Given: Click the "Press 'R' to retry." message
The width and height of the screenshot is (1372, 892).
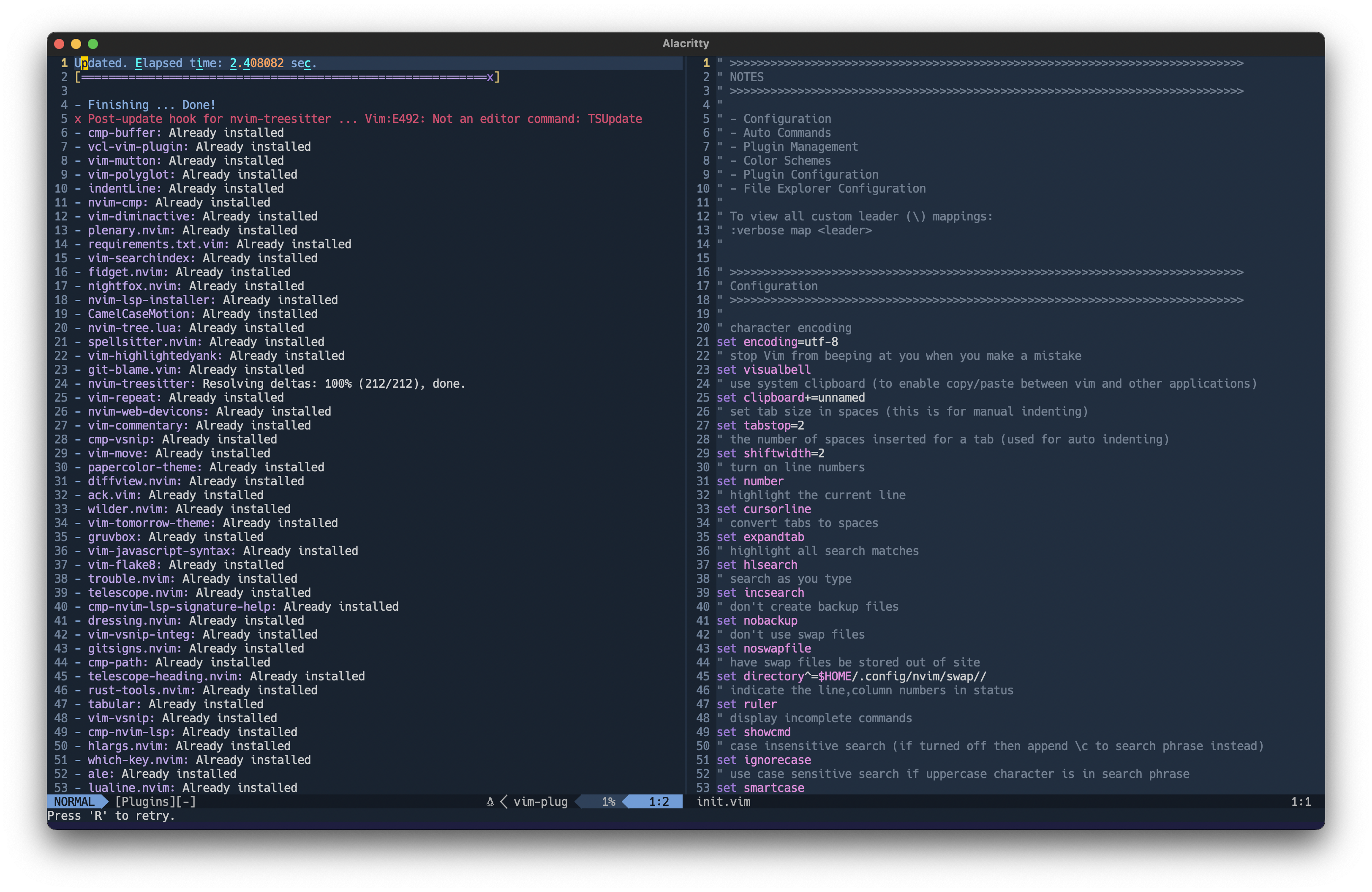Looking at the screenshot, I should tap(111, 816).
